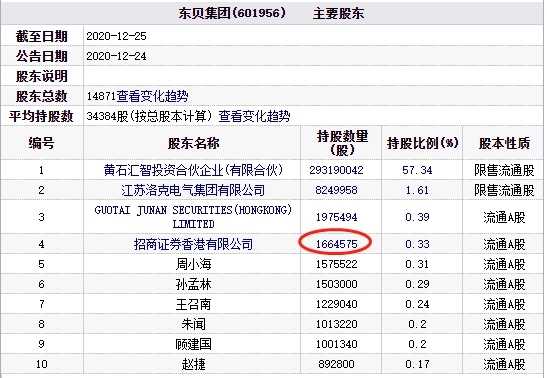Select the circled share count 1664575
Image resolution: width=547 pixels, height=378 pixels.
[x=336, y=244]
